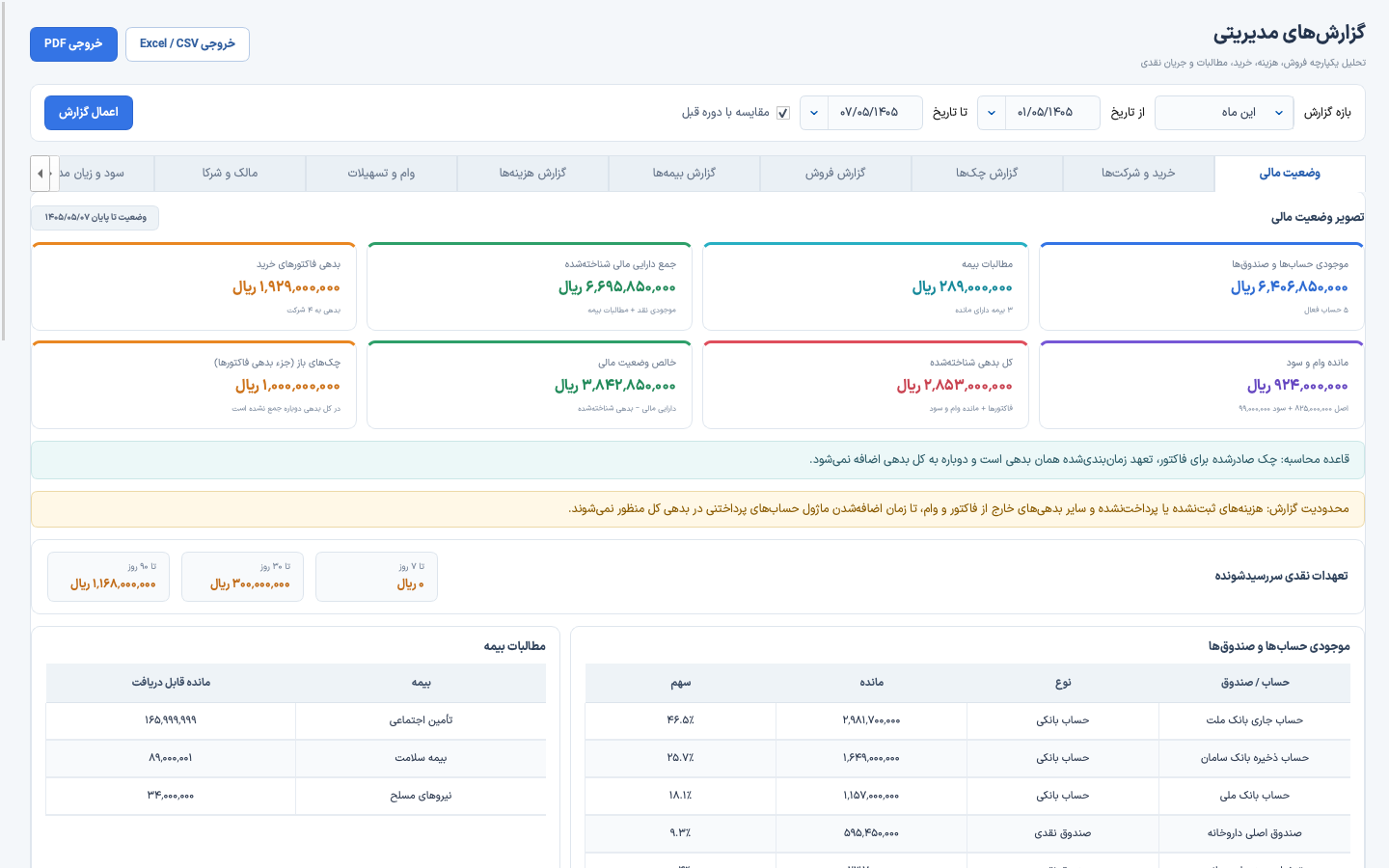Image resolution: width=1389 pixels, height=868 pixels.
Task: Go to the 'گزارش بیمه‌ها' tab
Action: tap(684, 174)
